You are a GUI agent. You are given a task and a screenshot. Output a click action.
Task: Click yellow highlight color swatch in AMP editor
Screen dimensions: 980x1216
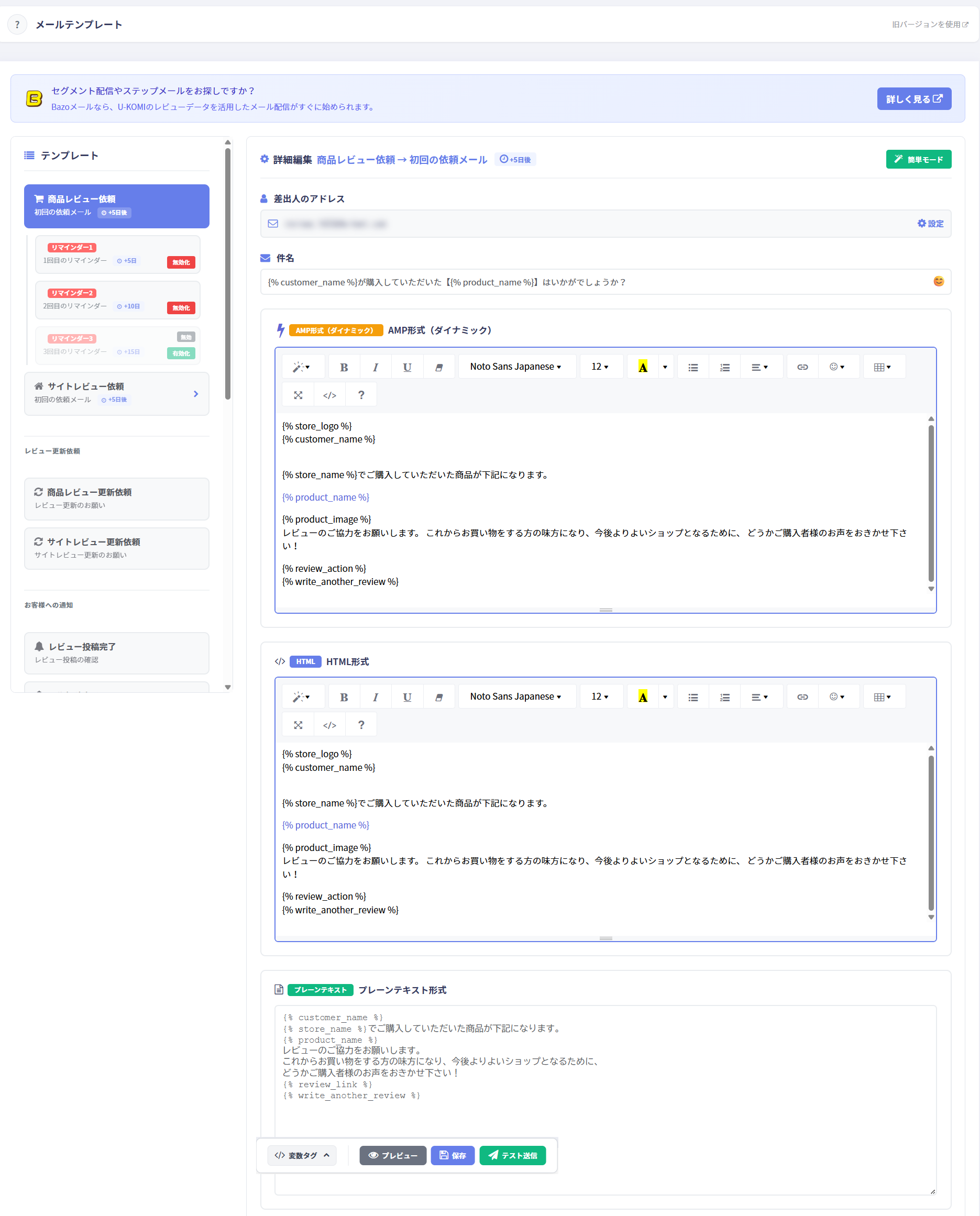643,367
